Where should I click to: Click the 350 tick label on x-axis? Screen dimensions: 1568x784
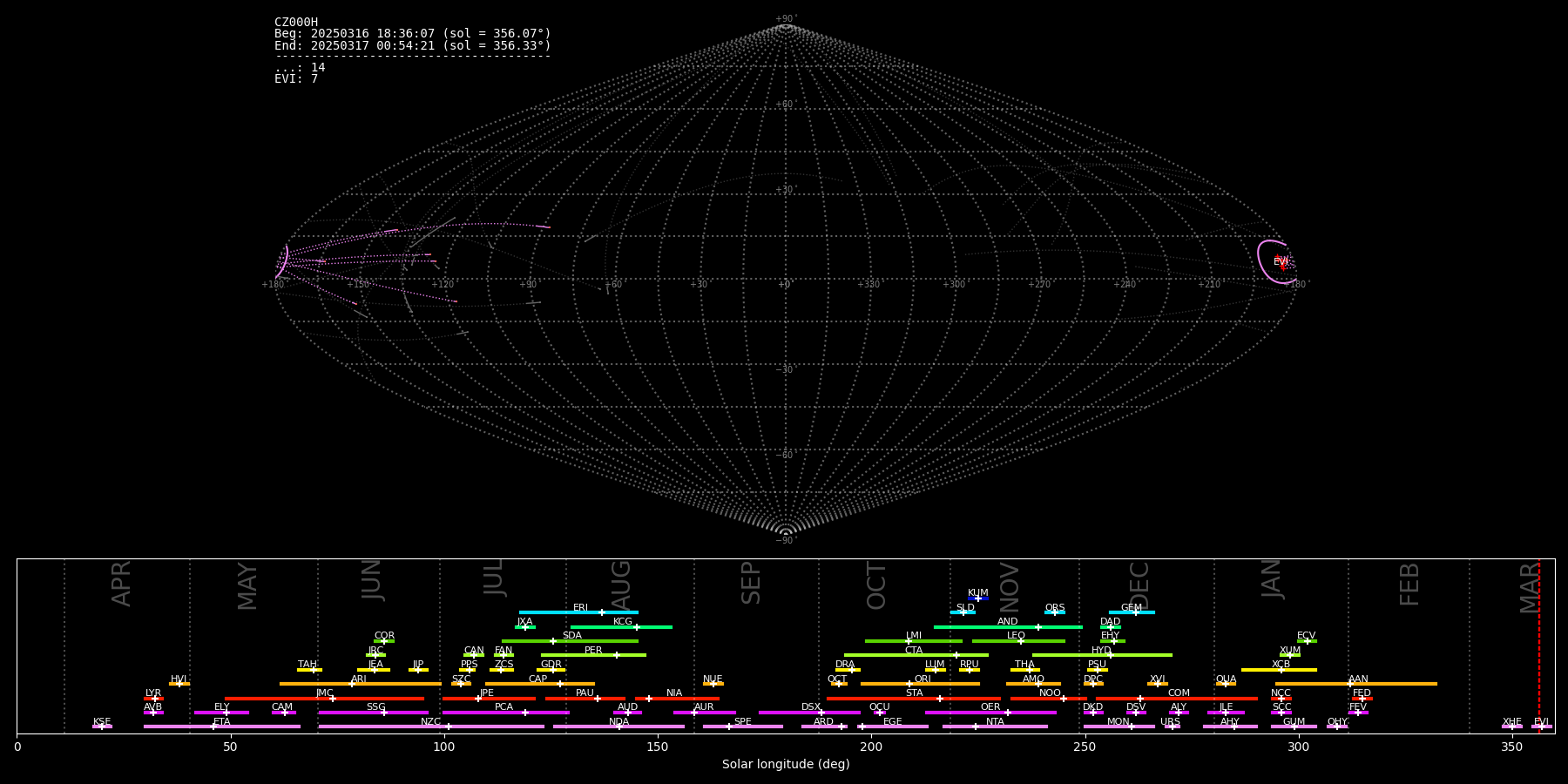coord(1511,747)
